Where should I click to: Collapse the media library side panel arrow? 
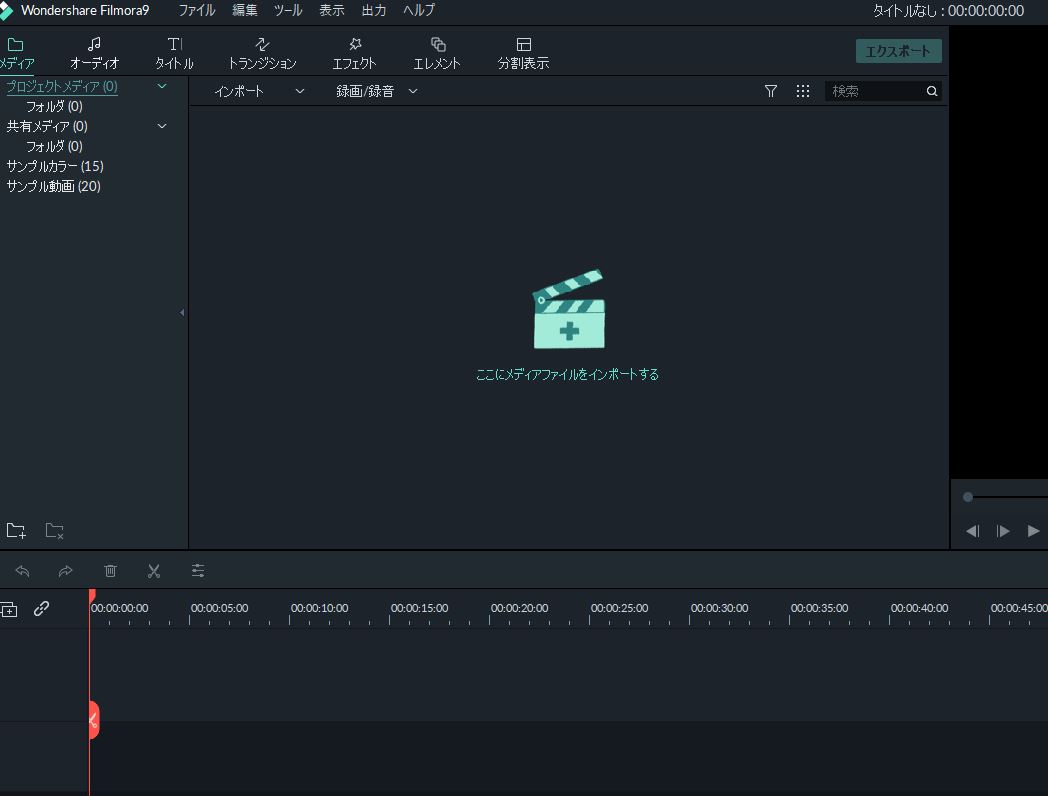182,312
